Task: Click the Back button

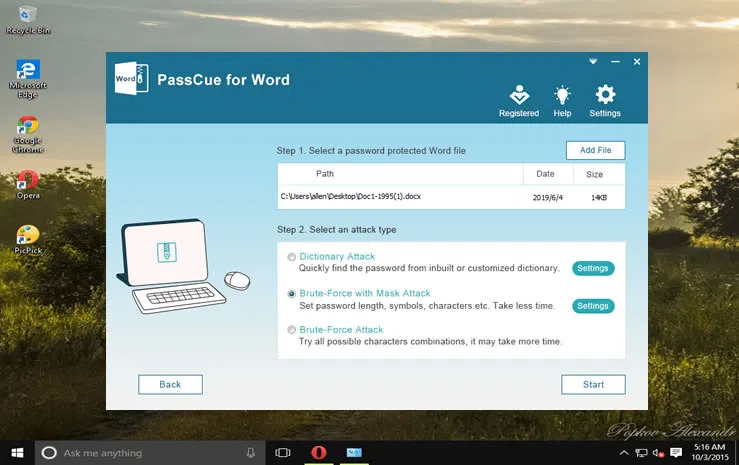Action: click(170, 384)
